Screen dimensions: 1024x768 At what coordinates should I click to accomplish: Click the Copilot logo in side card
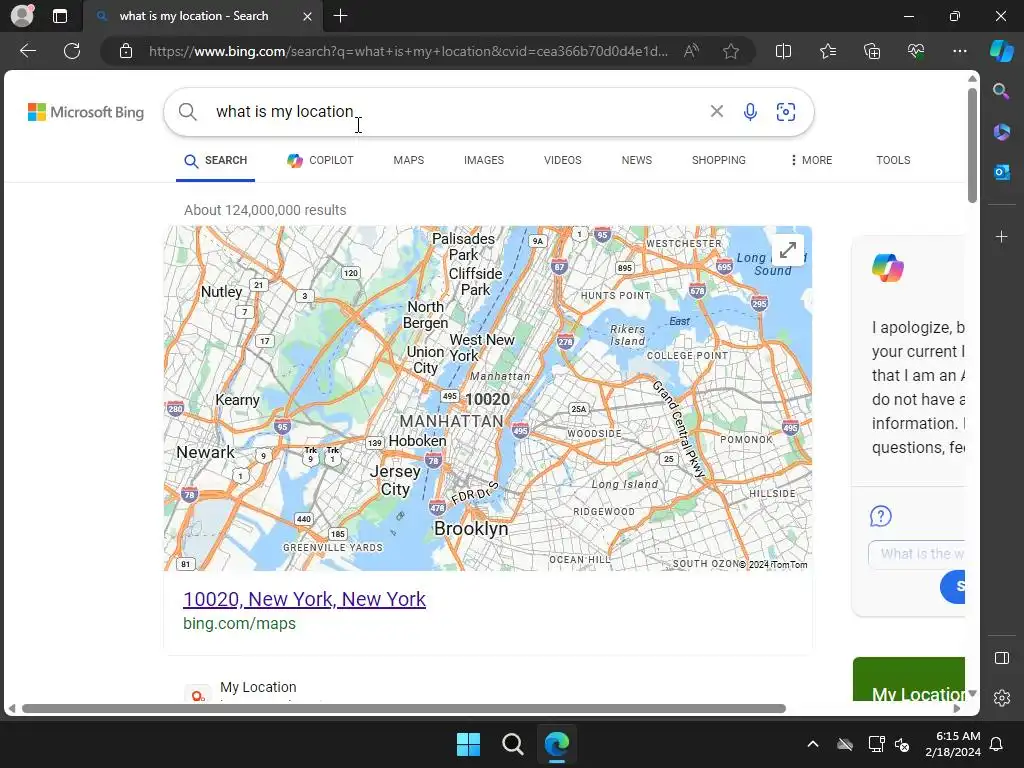[888, 268]
